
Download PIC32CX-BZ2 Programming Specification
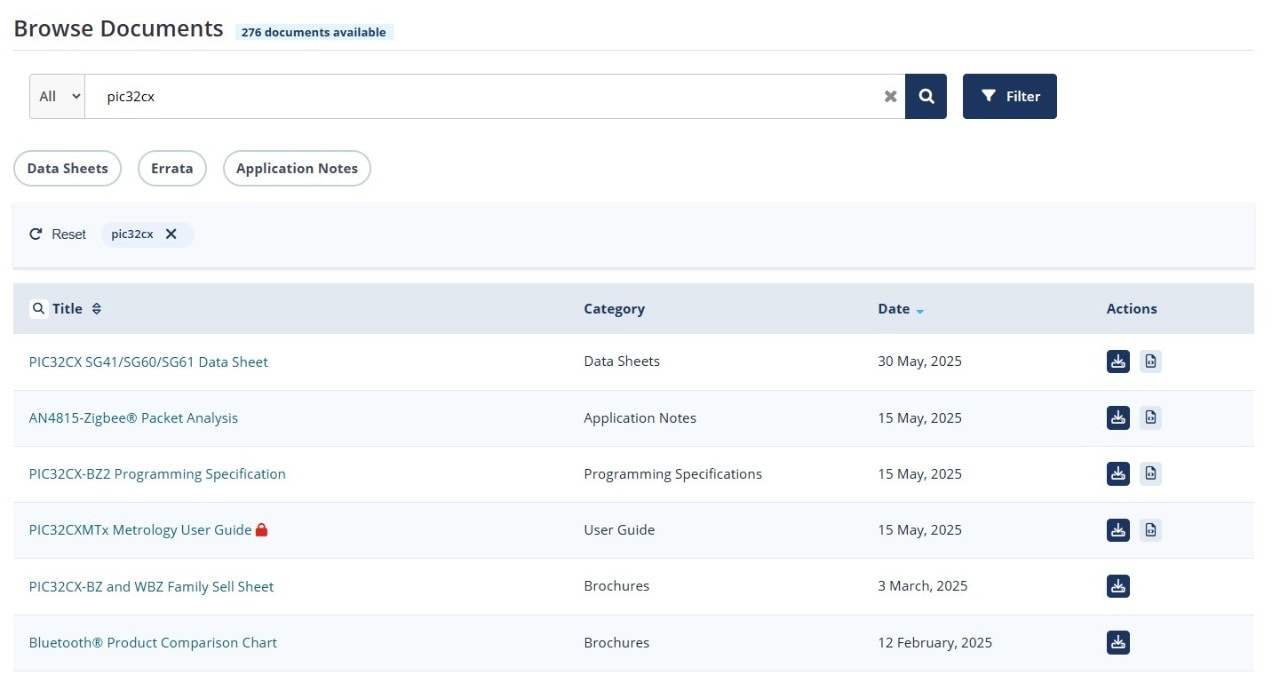coord(1118,473)
